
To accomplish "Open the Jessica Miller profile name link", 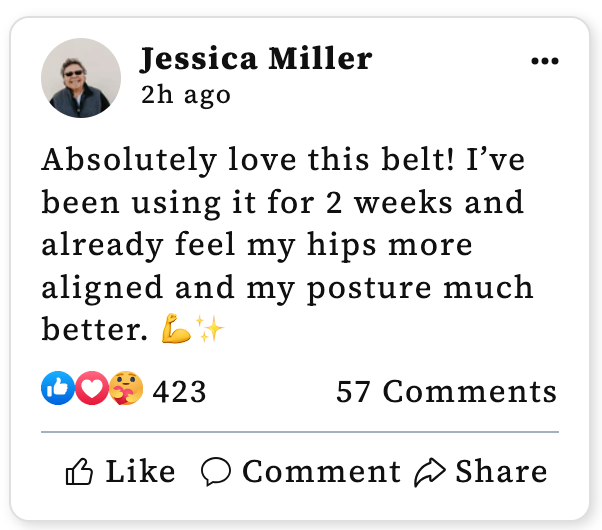I will pos(255,59).
